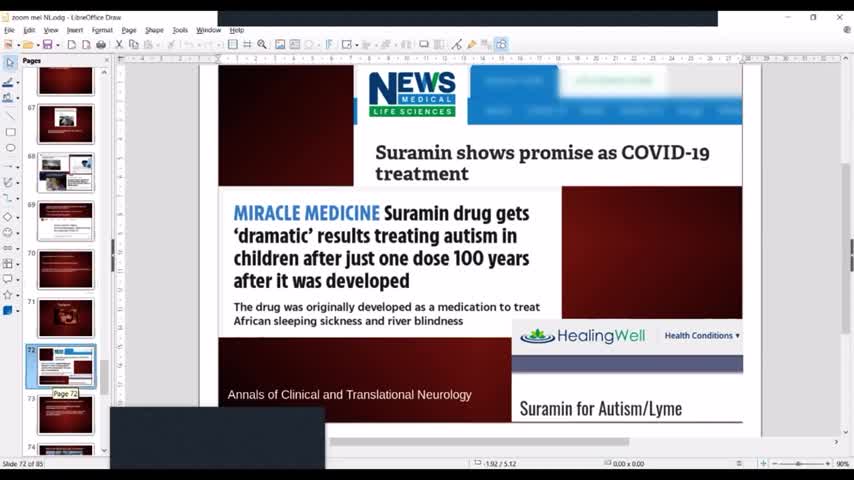Expand the Symbol Shapes dropdown arrow
The image size is (854, 480).
(18, 233)
